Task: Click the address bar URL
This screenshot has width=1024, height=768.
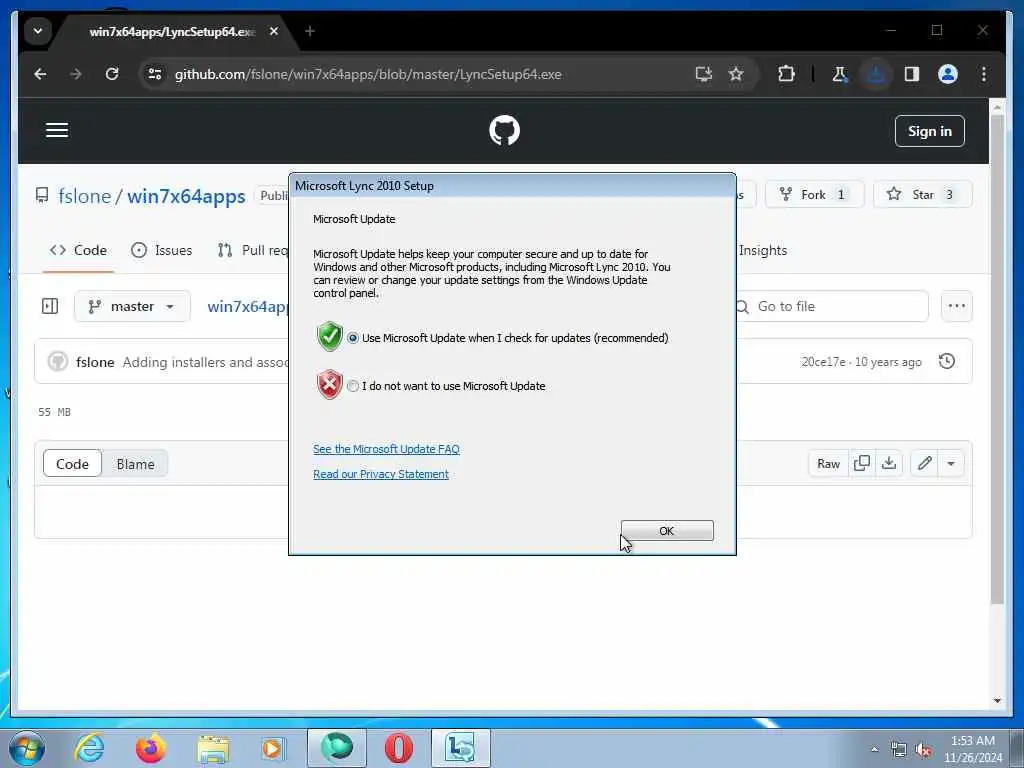Action: pos(368,74)
